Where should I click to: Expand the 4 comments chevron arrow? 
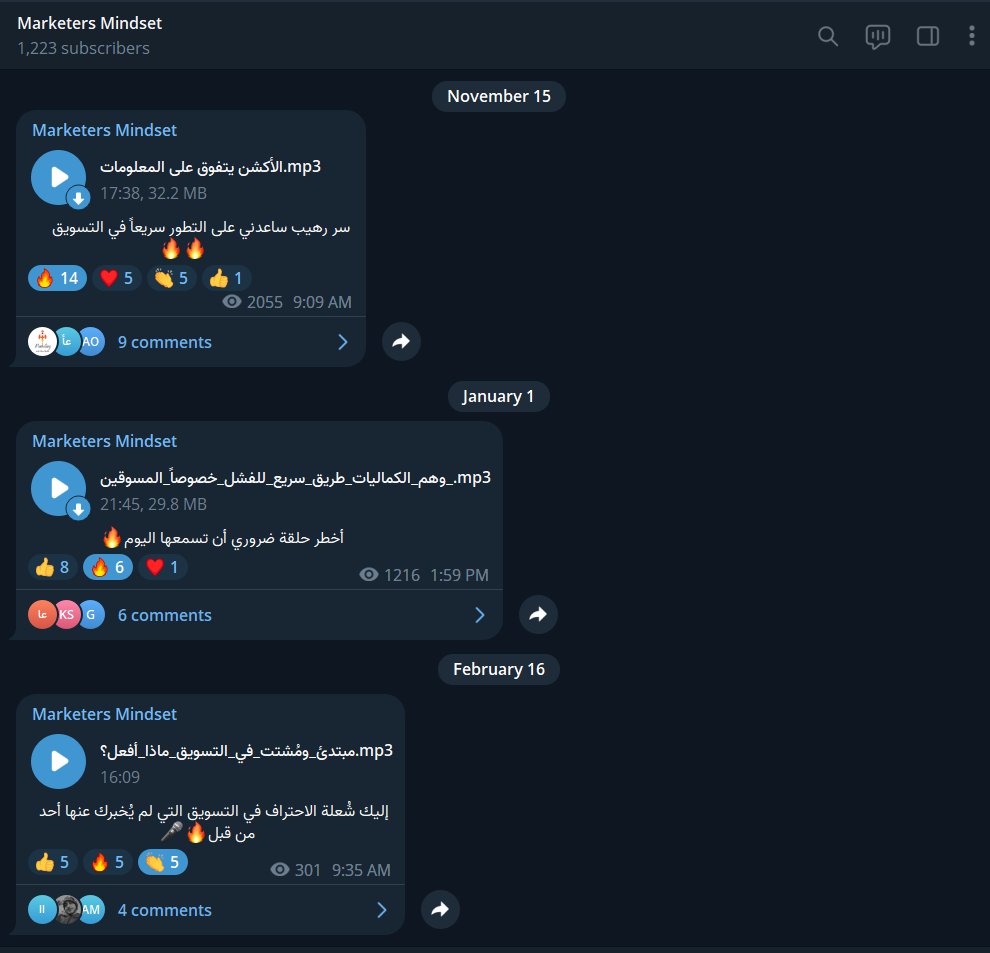[382, 910]
